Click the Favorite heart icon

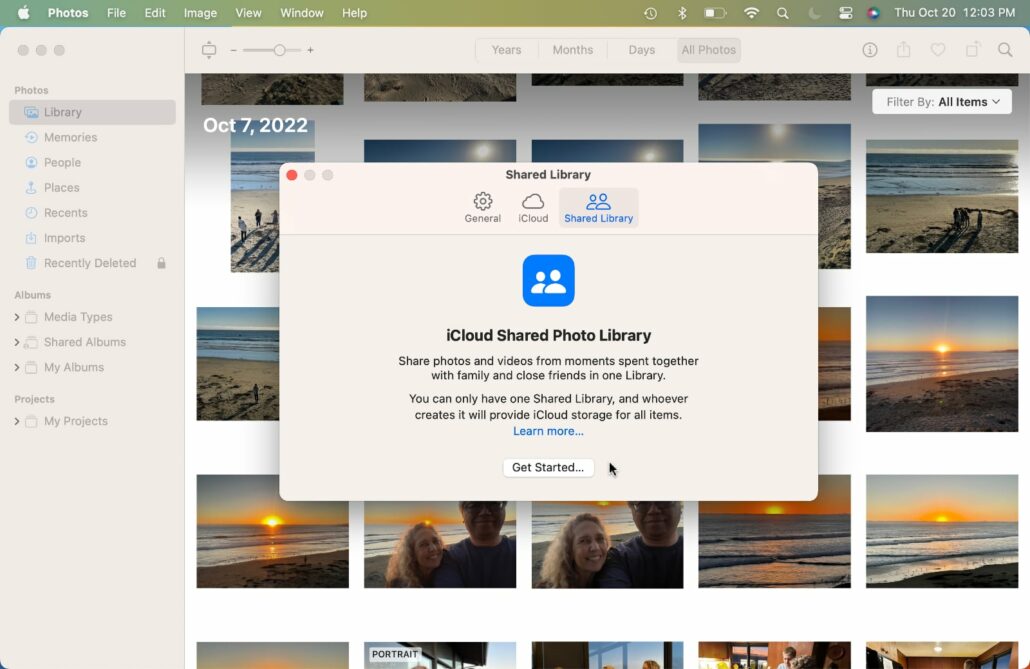938,50
